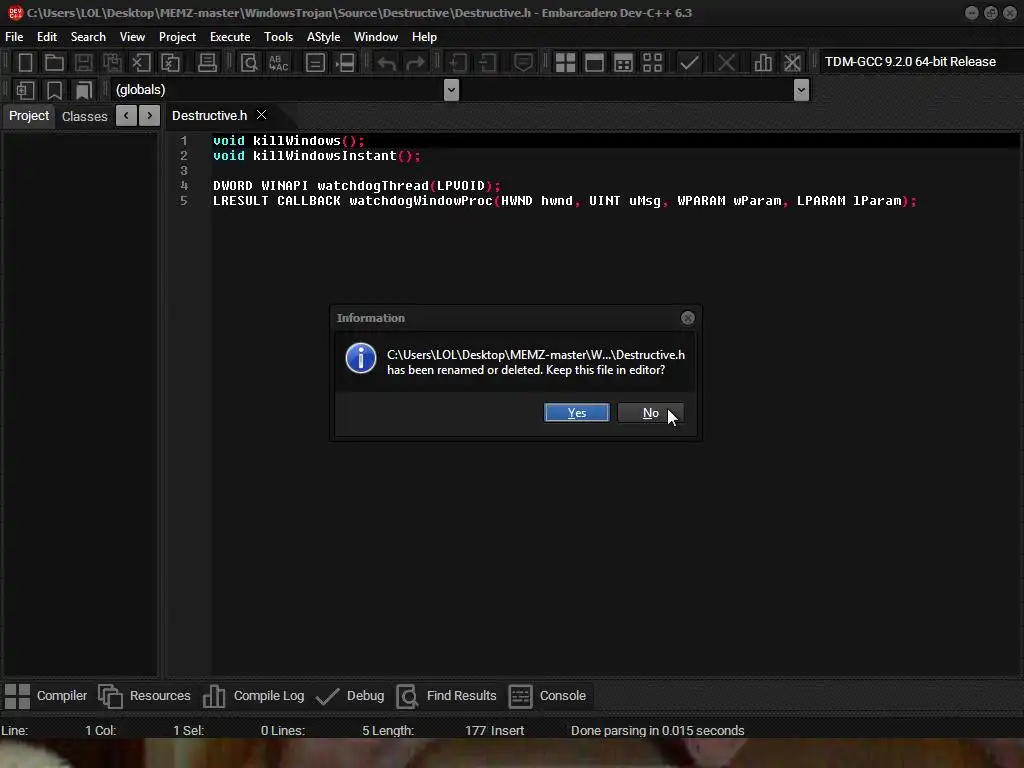Open the Project menu
The image size is (1024, 768).
click(177, 37)
